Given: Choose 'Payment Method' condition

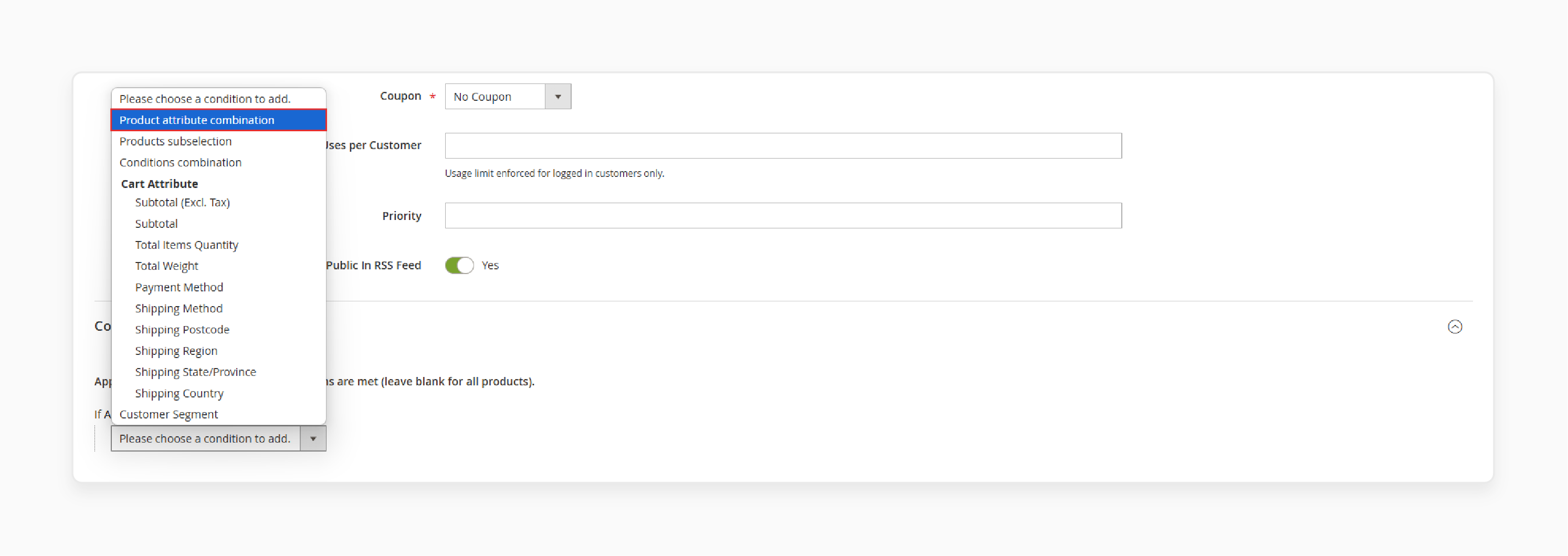Looking at the screenshot, I should [218, 287].
